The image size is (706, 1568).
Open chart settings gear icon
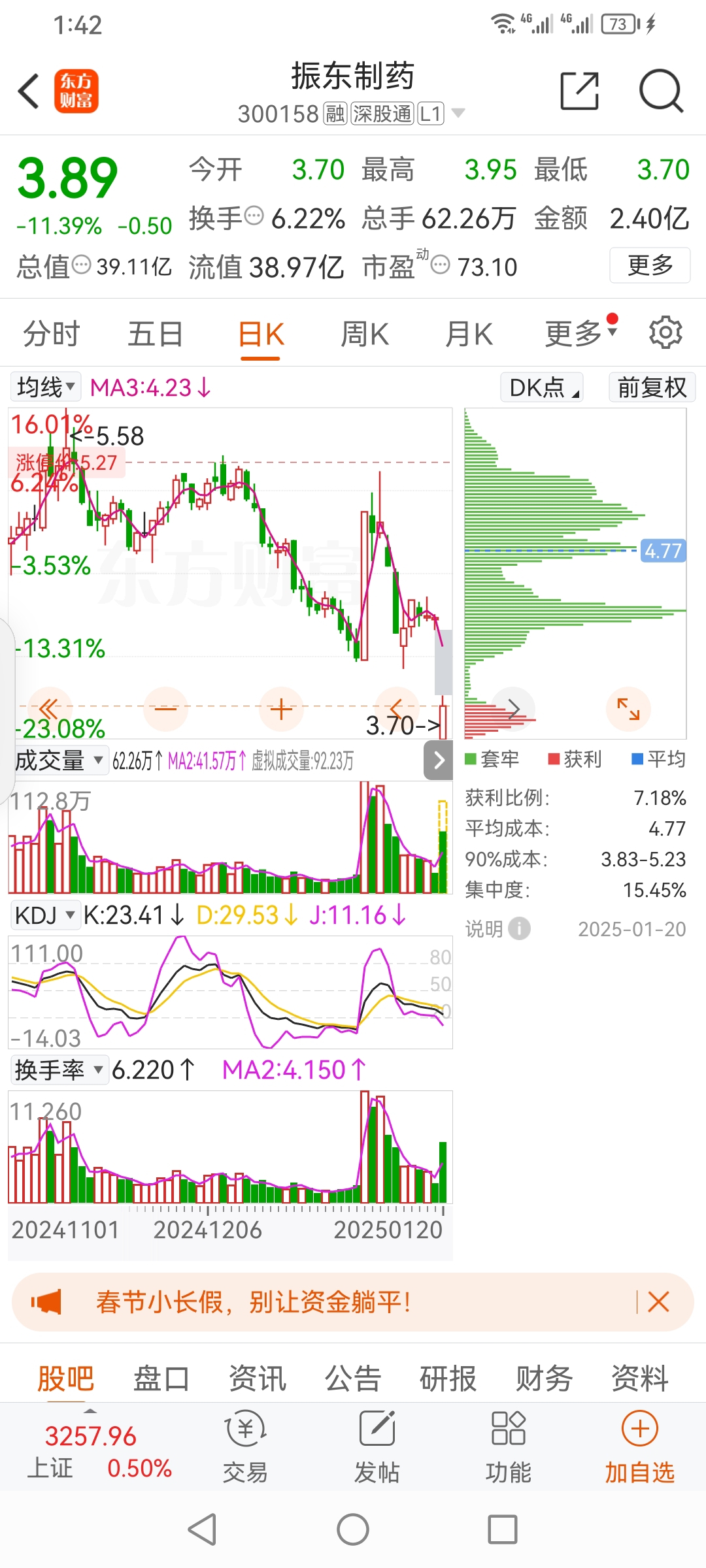[665, 333]
